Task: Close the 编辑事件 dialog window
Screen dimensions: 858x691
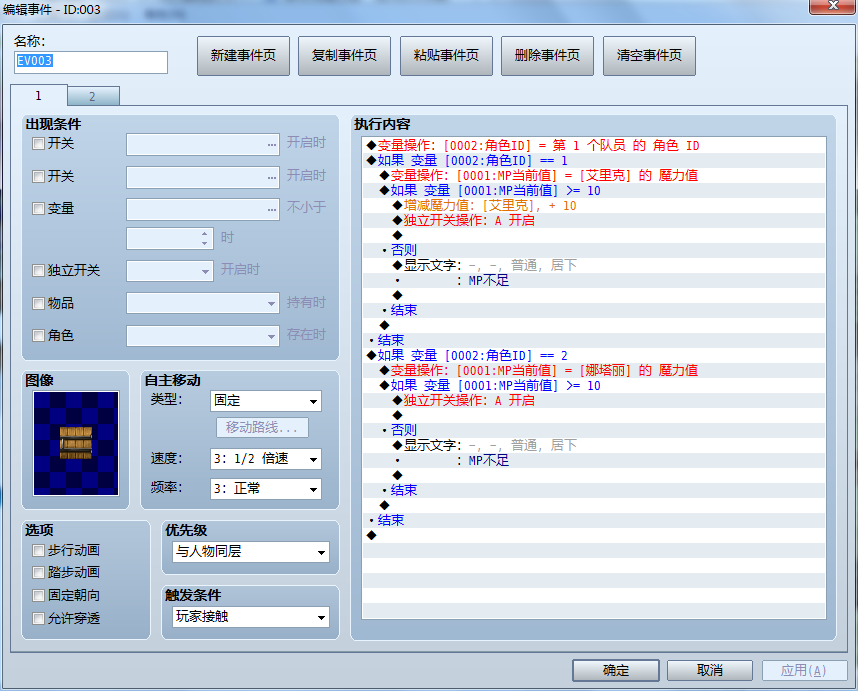Action: click(x=832, y=7)
